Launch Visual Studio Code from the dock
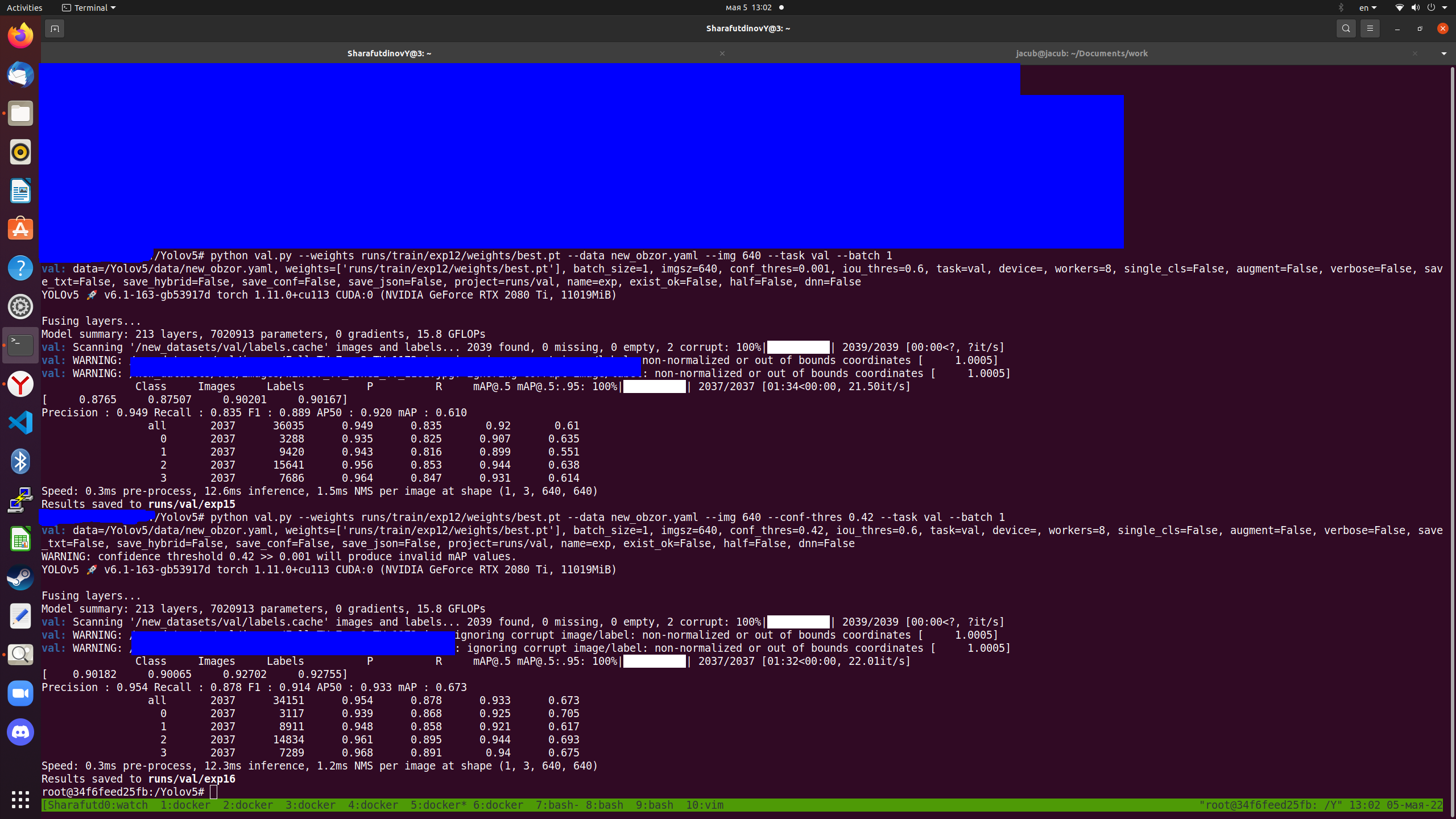 tap(20, 423)
